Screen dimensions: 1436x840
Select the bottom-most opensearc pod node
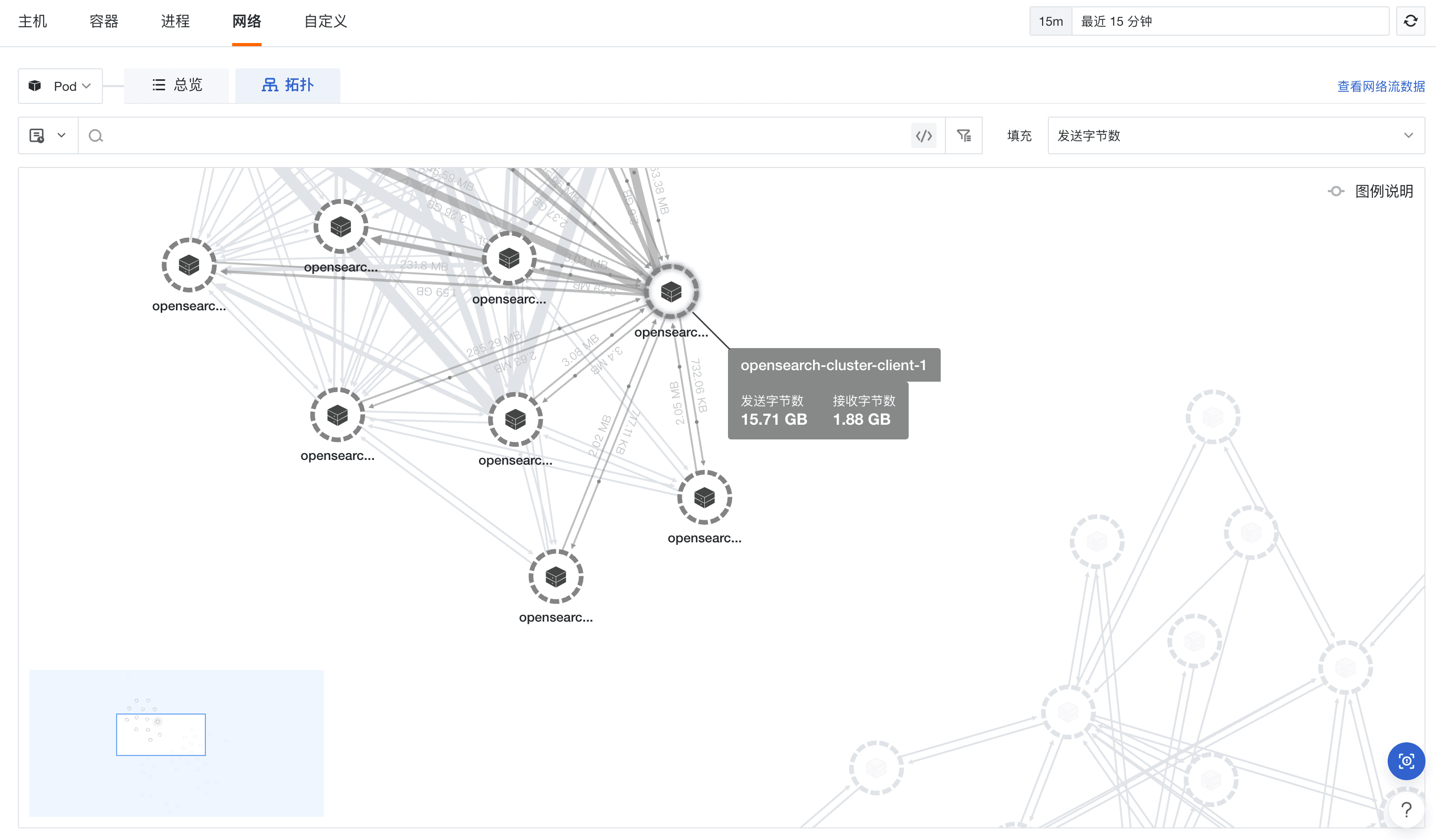(x=556, y=576)
